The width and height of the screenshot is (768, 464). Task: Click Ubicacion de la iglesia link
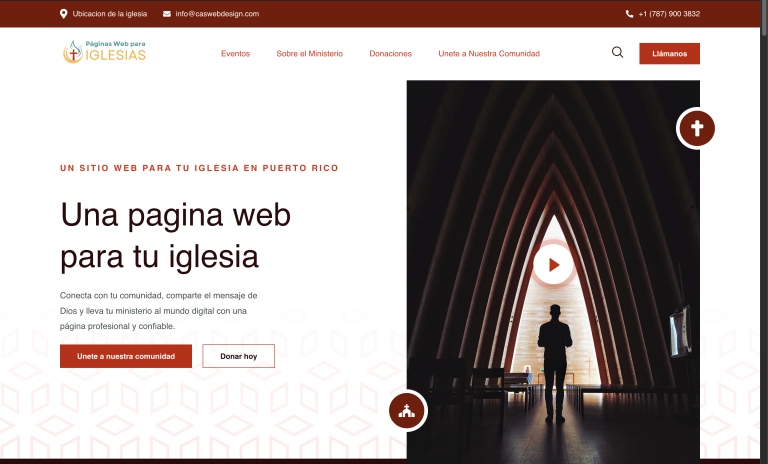[110, 14]
